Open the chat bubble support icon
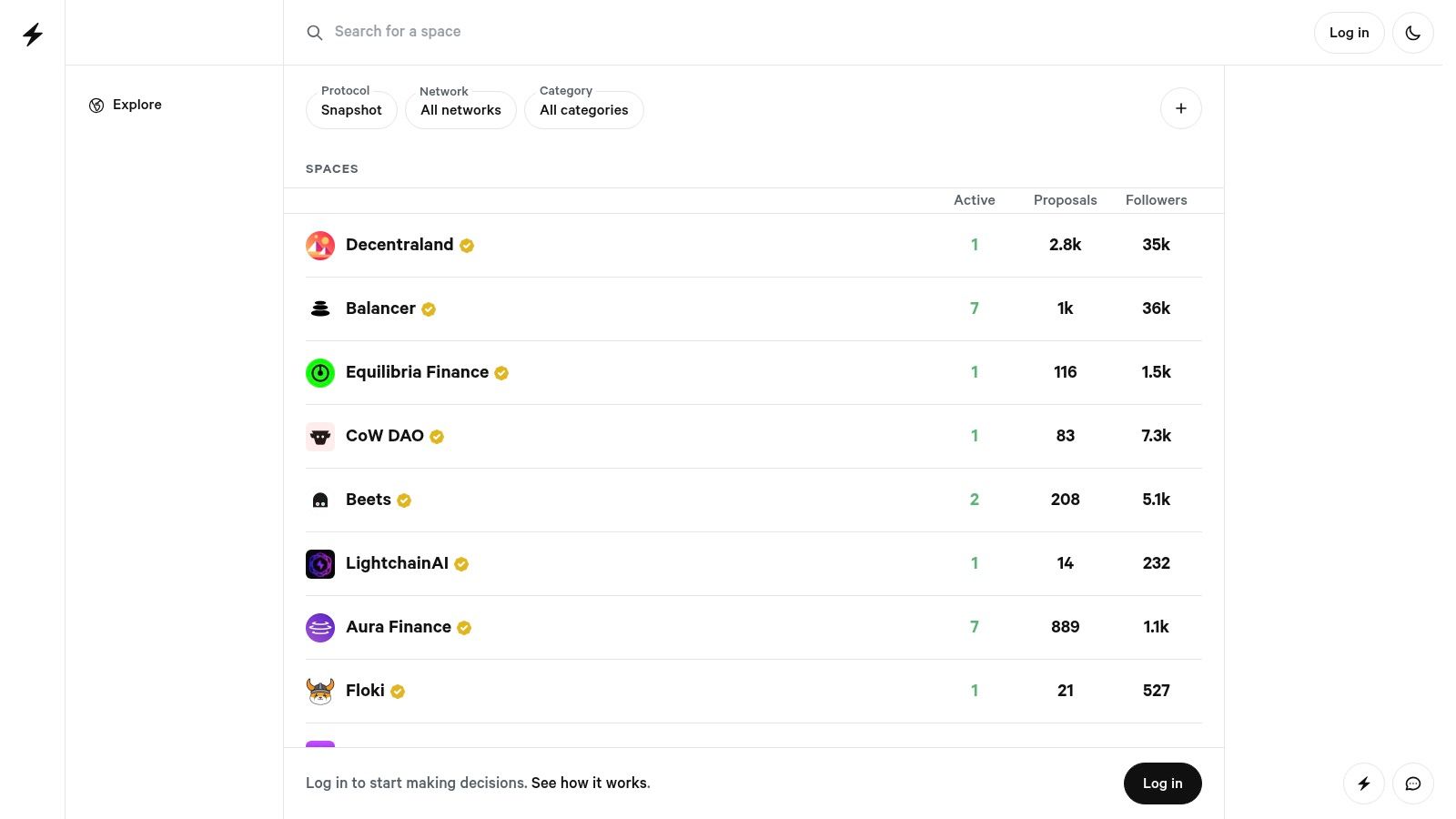This screenshot has width=1456, height=819. [1412, 784]
